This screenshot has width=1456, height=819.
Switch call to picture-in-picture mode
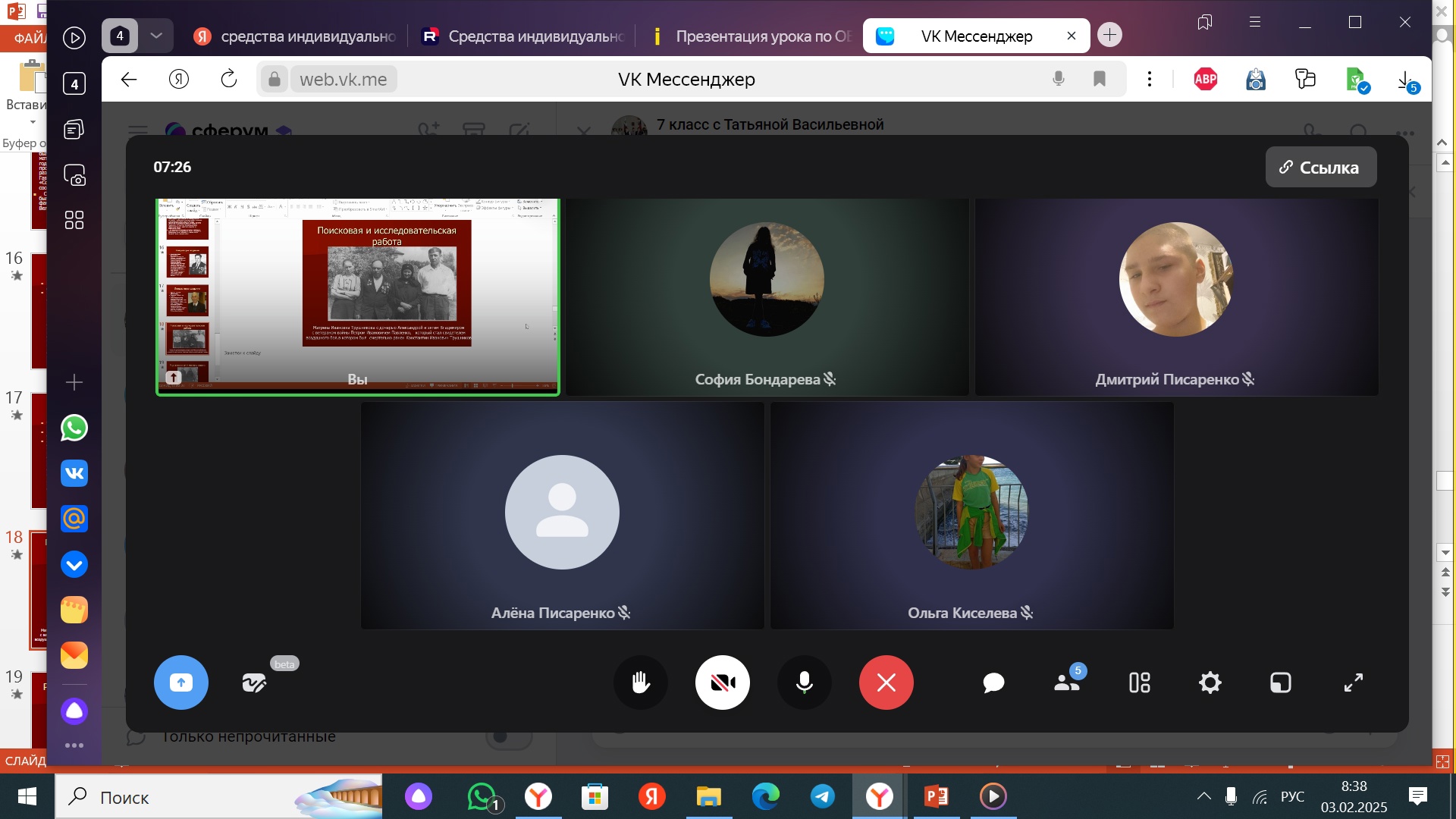(x=1281, y=682)
